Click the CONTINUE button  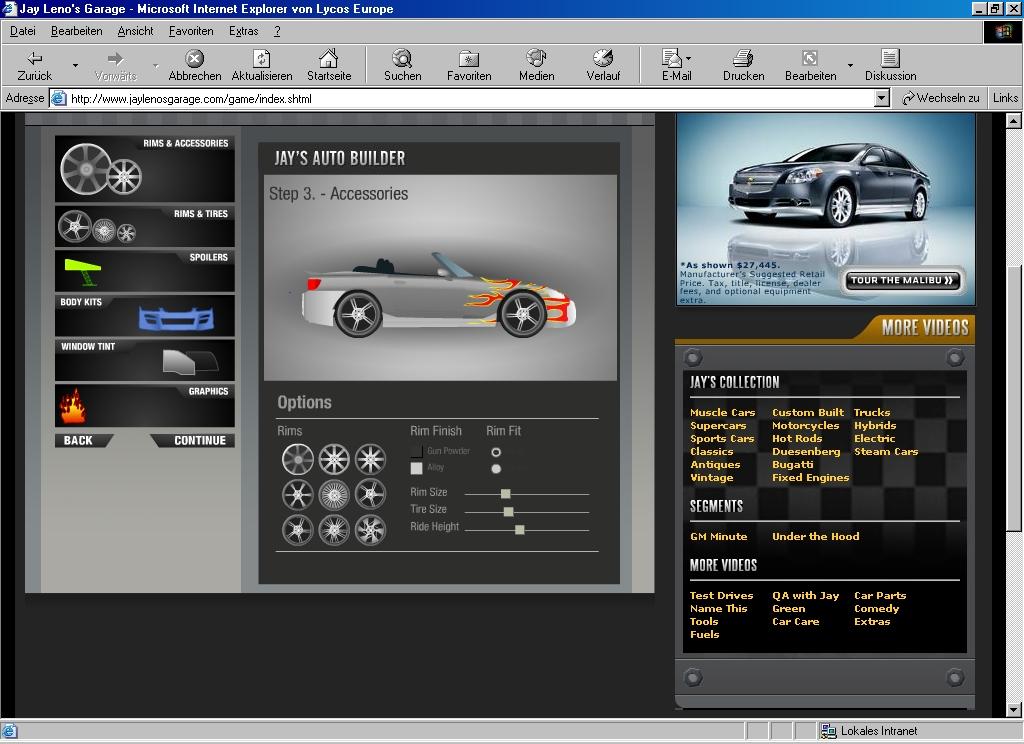[198, 440]
